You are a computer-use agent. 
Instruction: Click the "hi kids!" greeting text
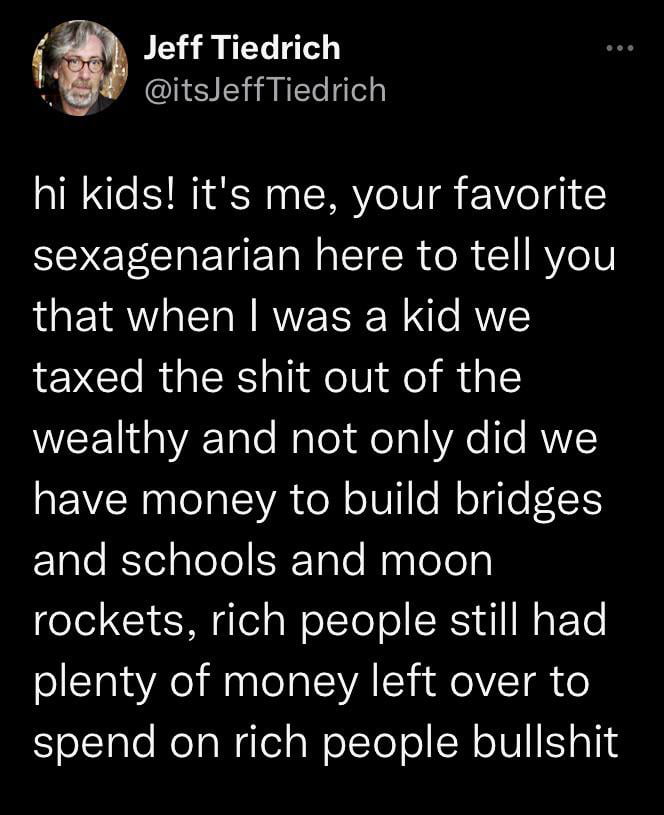click(98, 194)
